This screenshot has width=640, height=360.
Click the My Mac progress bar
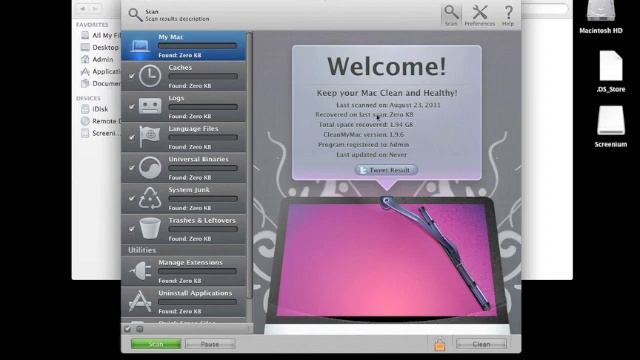(x=198, y=46)
